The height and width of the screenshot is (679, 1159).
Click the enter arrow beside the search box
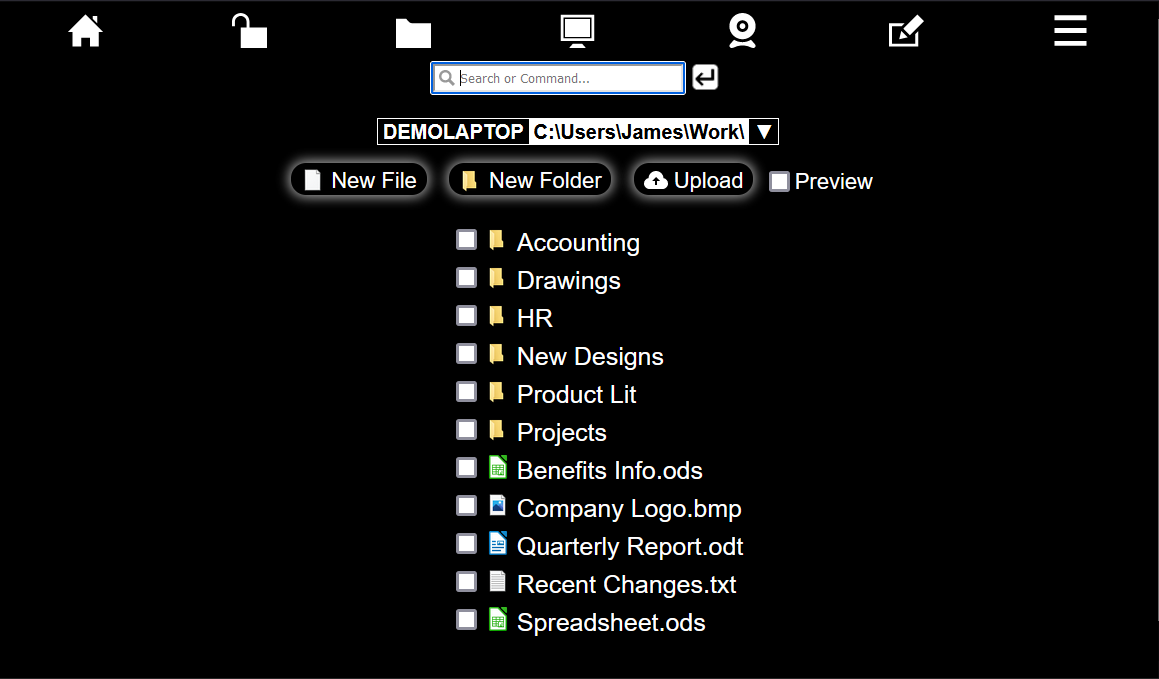tap(704, 77)
